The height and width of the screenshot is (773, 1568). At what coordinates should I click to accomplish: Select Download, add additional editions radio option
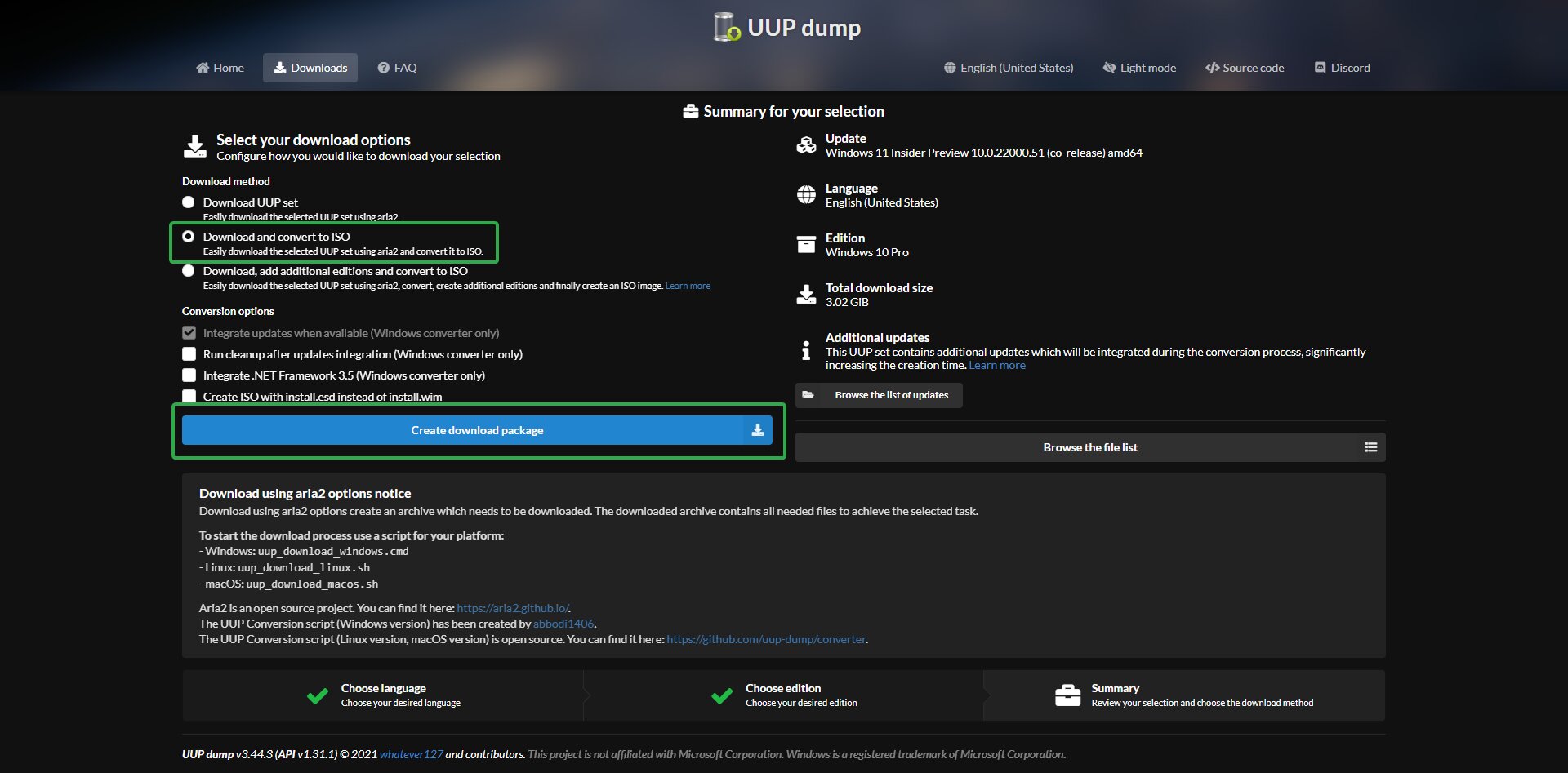tap(189, 271)
